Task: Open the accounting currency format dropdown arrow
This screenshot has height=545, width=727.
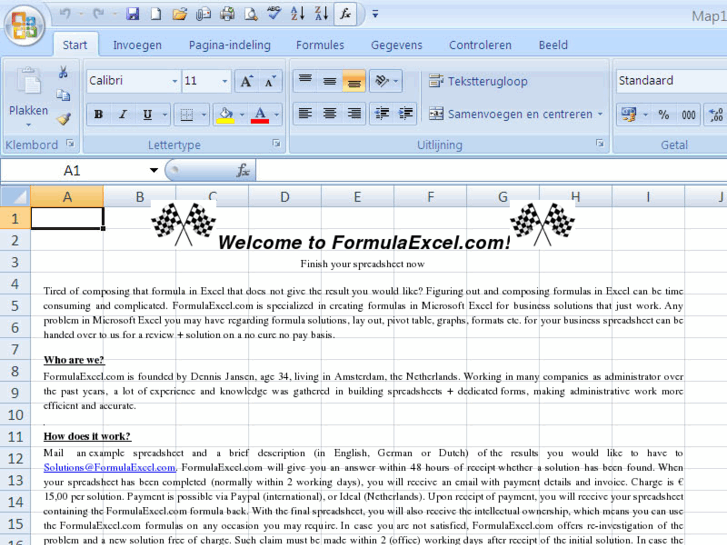Action: click(645, 115)
